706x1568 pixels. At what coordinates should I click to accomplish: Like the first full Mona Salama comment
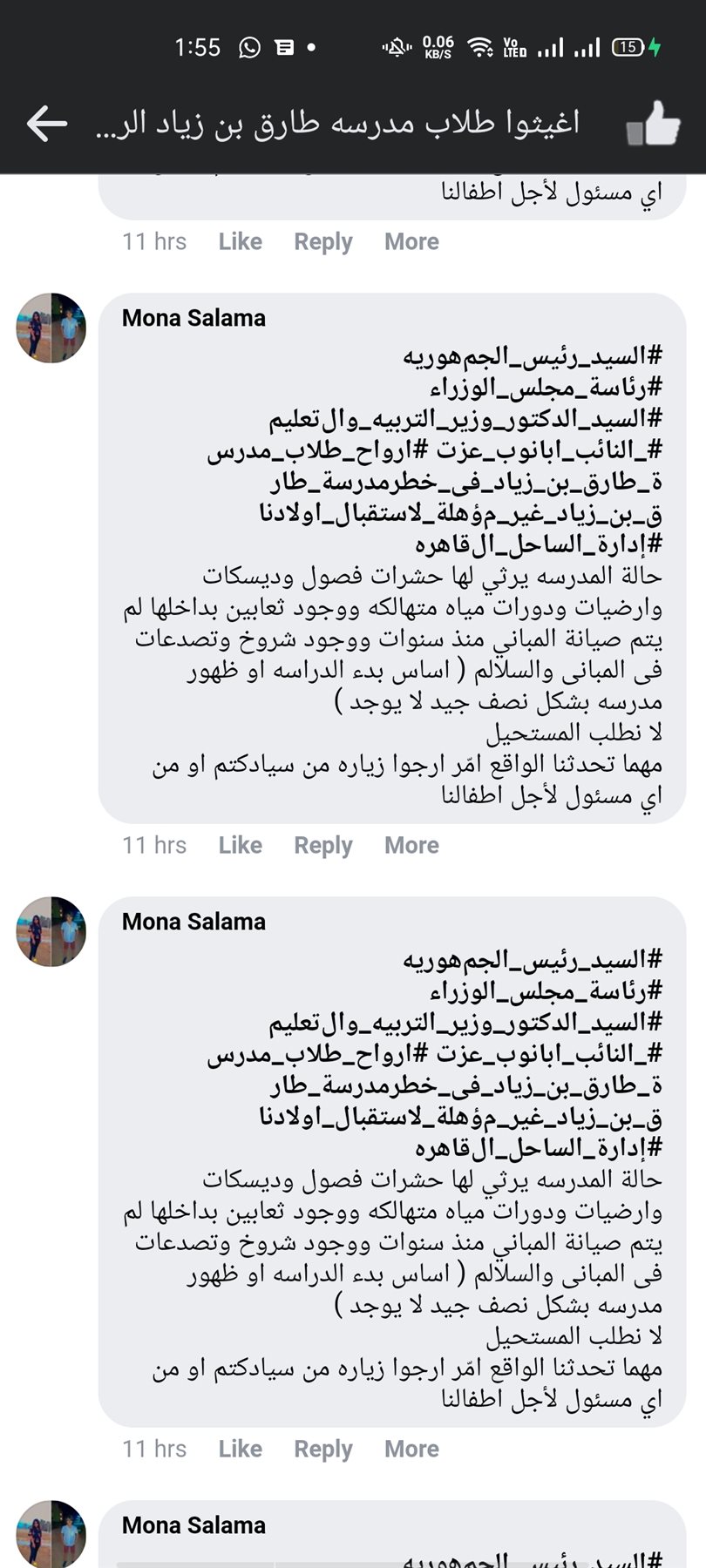(240, 845)
